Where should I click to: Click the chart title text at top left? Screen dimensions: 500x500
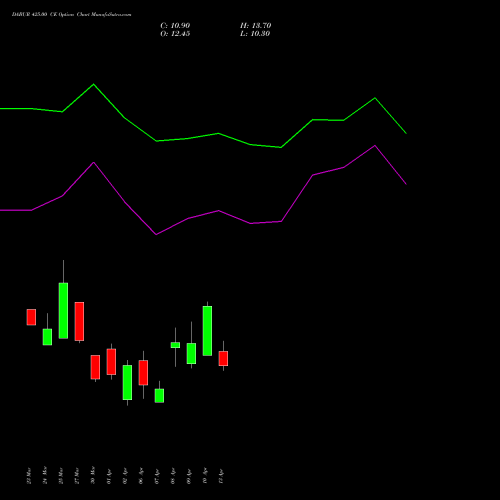[72, 14]
